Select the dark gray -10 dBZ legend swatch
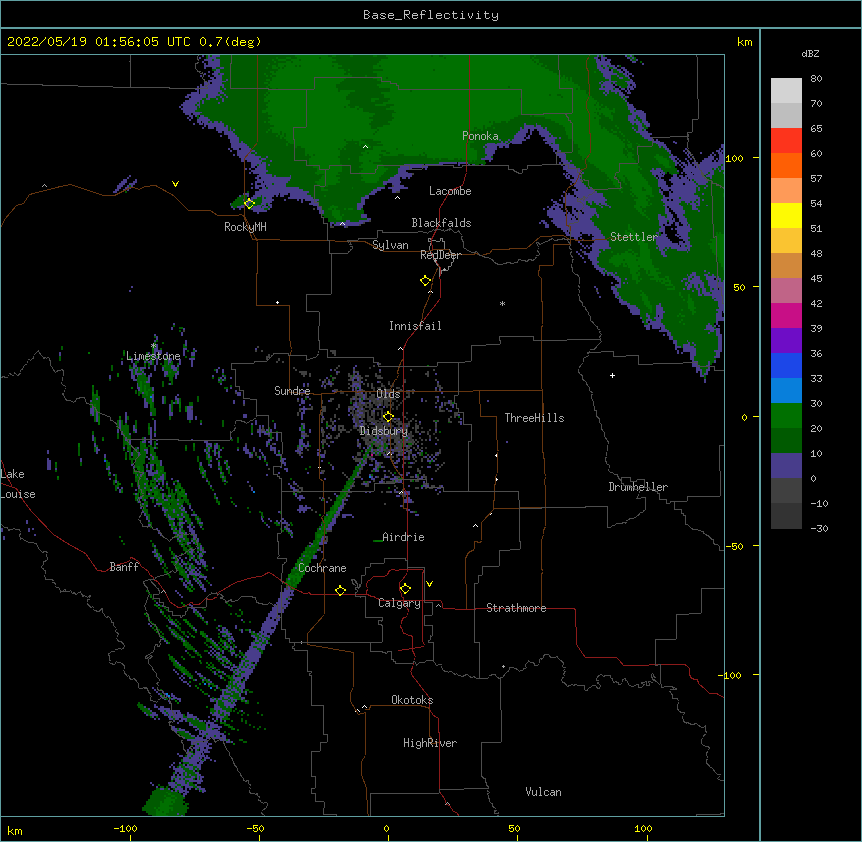The width and height of the screenshot is (862, 842). pos(786,516)
